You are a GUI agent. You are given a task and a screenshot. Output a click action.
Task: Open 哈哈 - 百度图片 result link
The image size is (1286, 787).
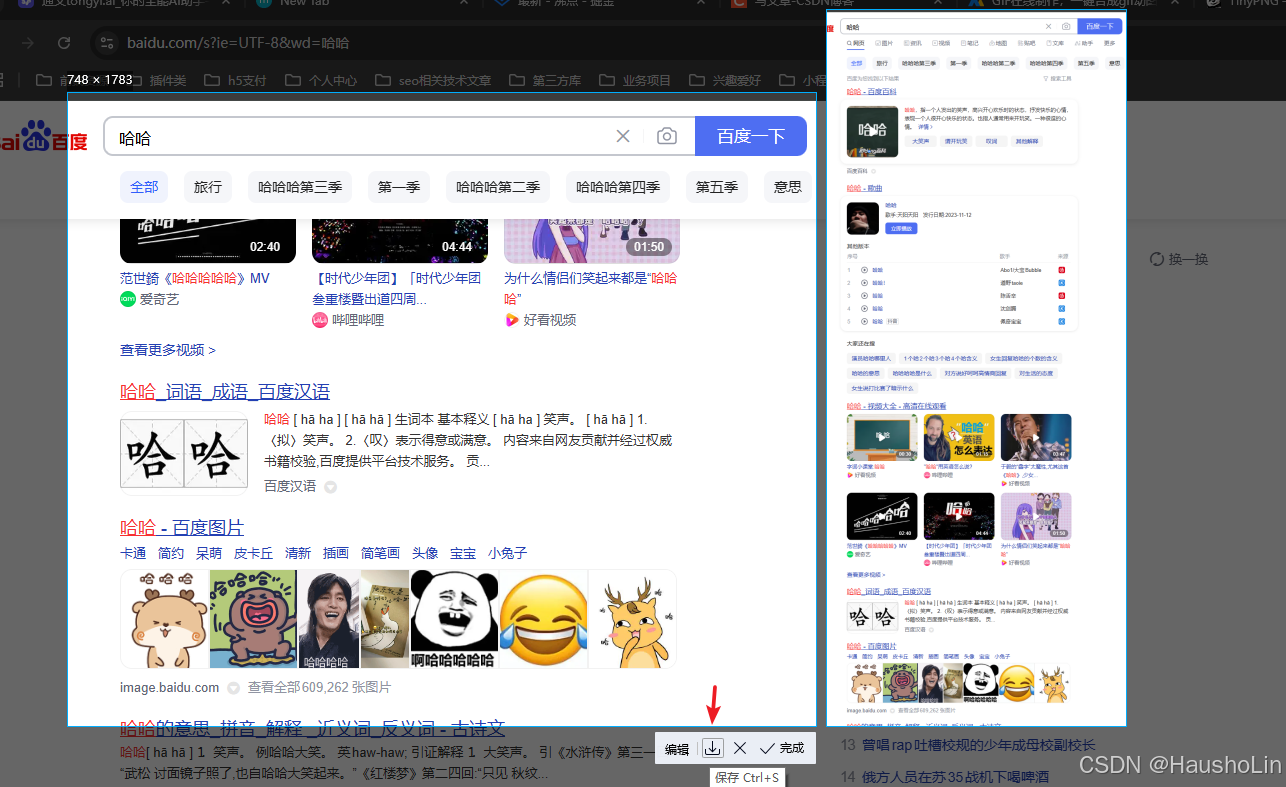pyautogui.click(x=182, y=527)
